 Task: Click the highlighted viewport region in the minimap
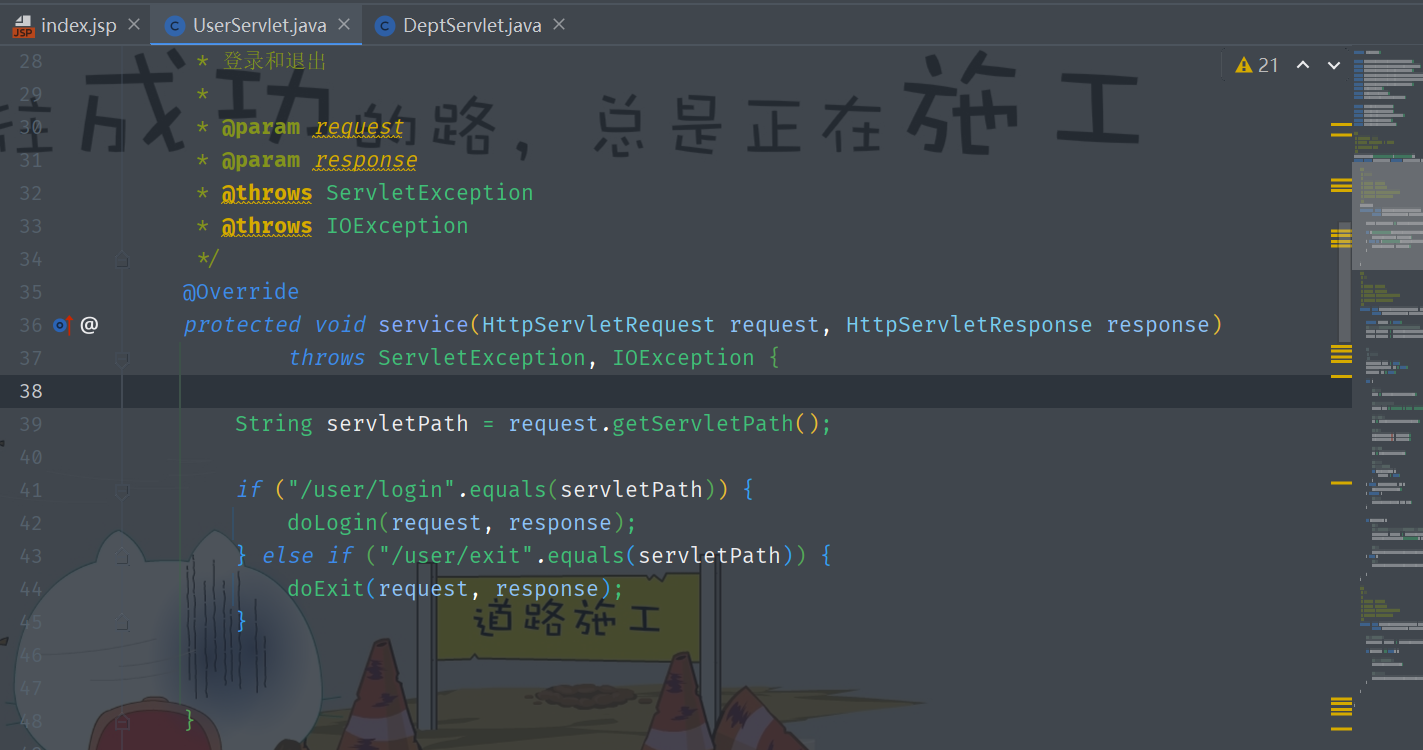point(1388,215)
